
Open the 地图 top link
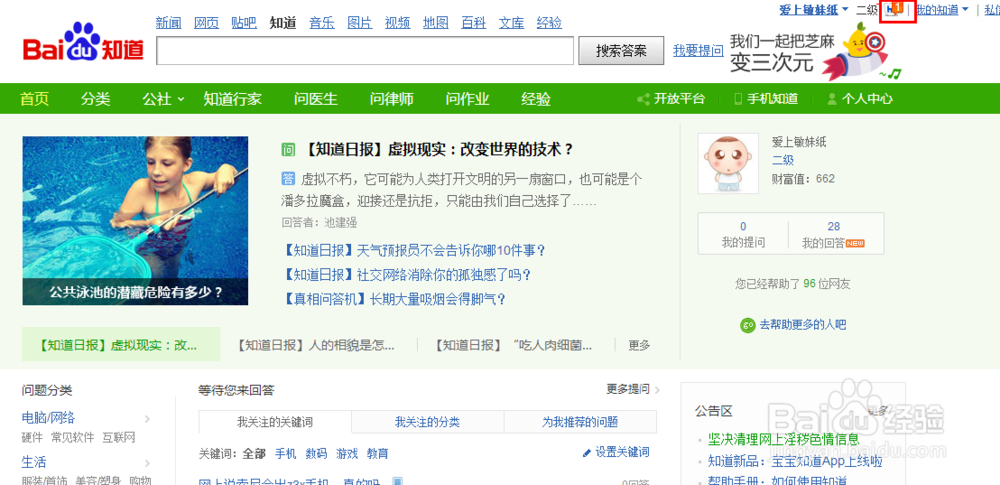click(x=436, y=24)
